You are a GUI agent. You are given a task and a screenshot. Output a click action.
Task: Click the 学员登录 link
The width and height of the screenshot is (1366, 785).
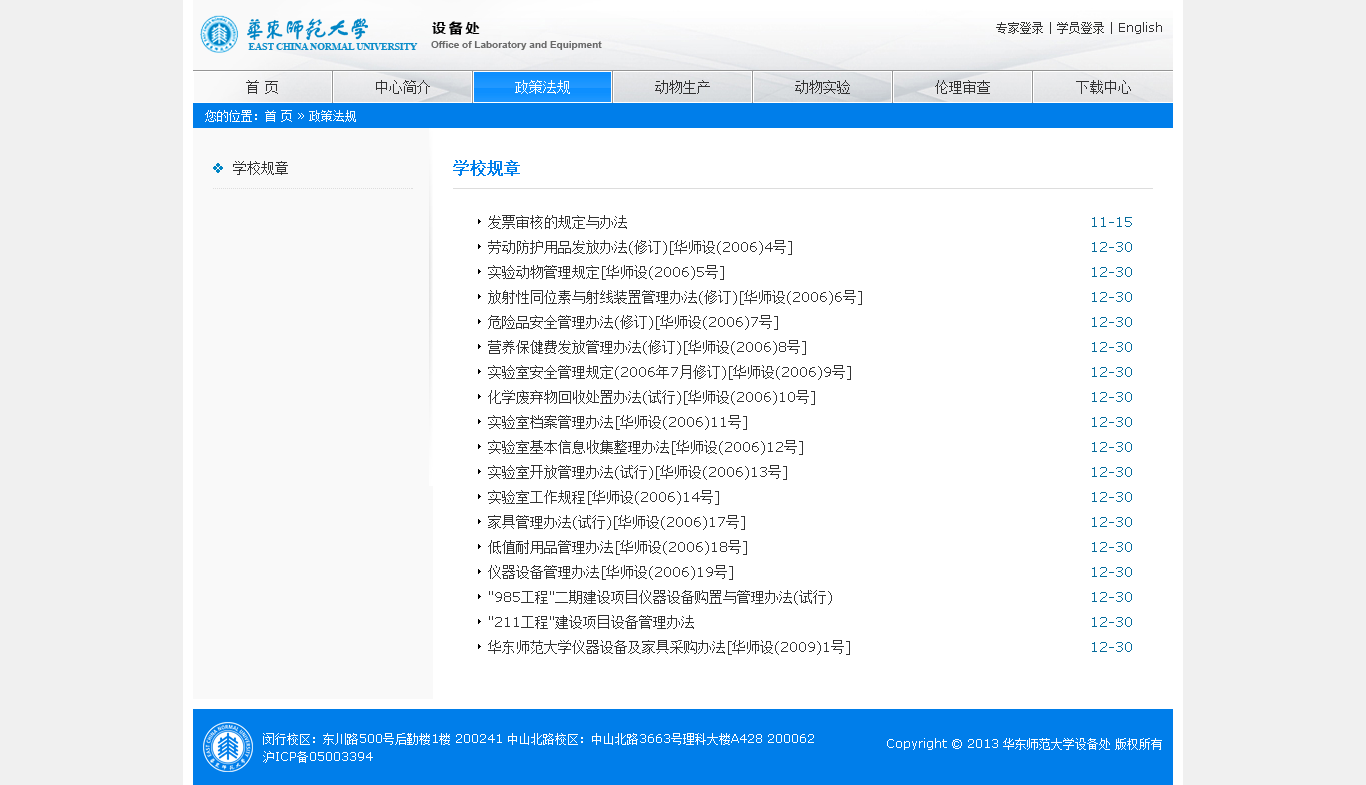(1080, 28)
